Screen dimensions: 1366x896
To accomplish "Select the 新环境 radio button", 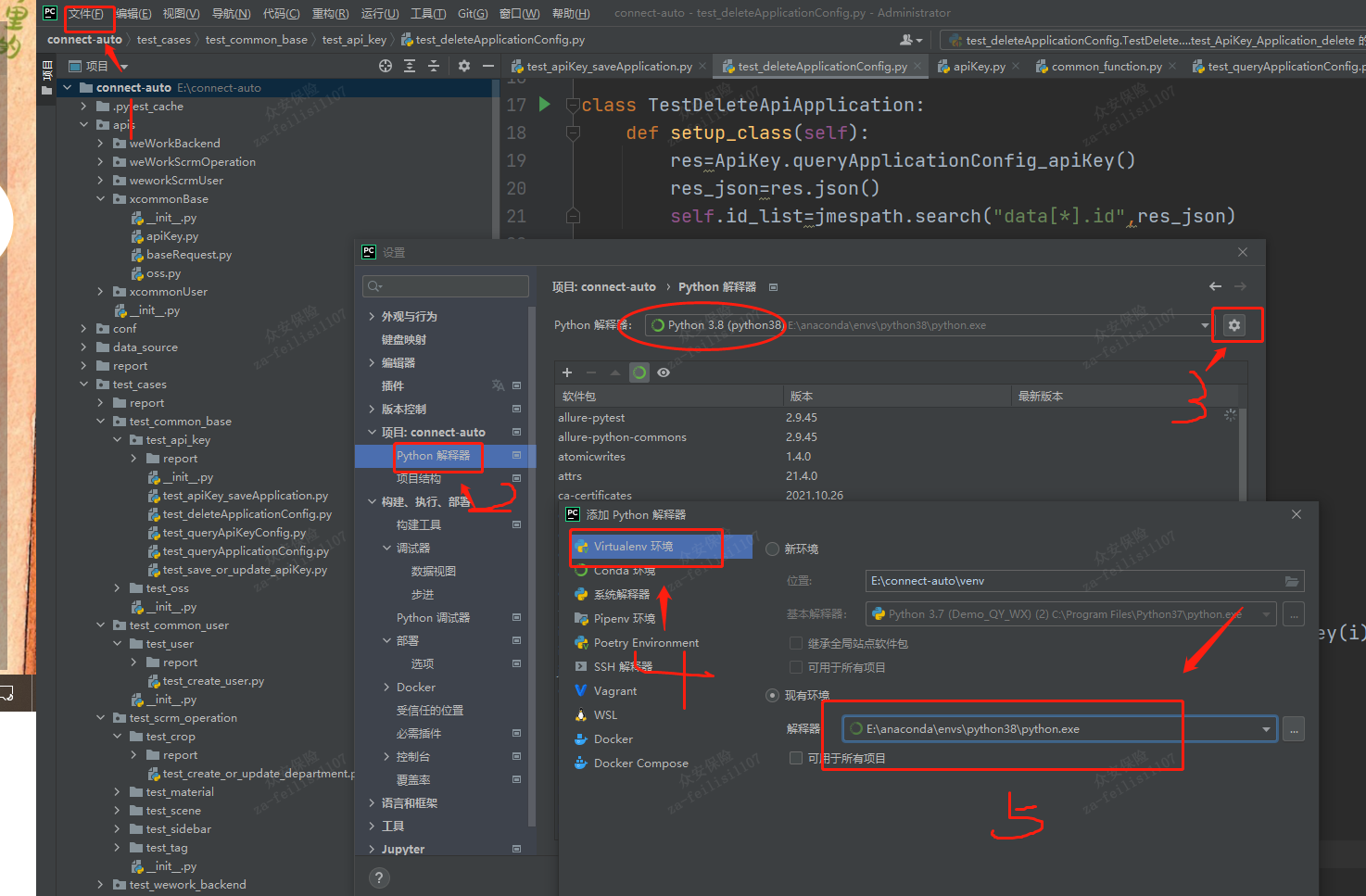I will click(772, 549).
